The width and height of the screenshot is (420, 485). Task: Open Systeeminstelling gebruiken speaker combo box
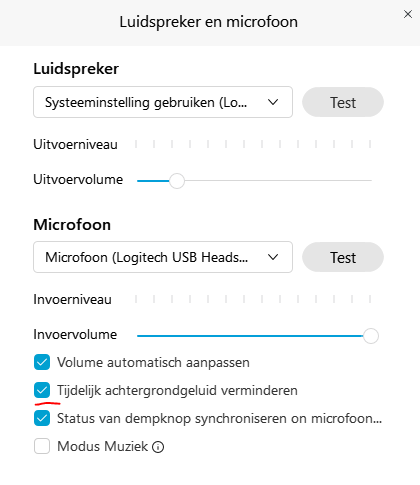tap(163, 102)
